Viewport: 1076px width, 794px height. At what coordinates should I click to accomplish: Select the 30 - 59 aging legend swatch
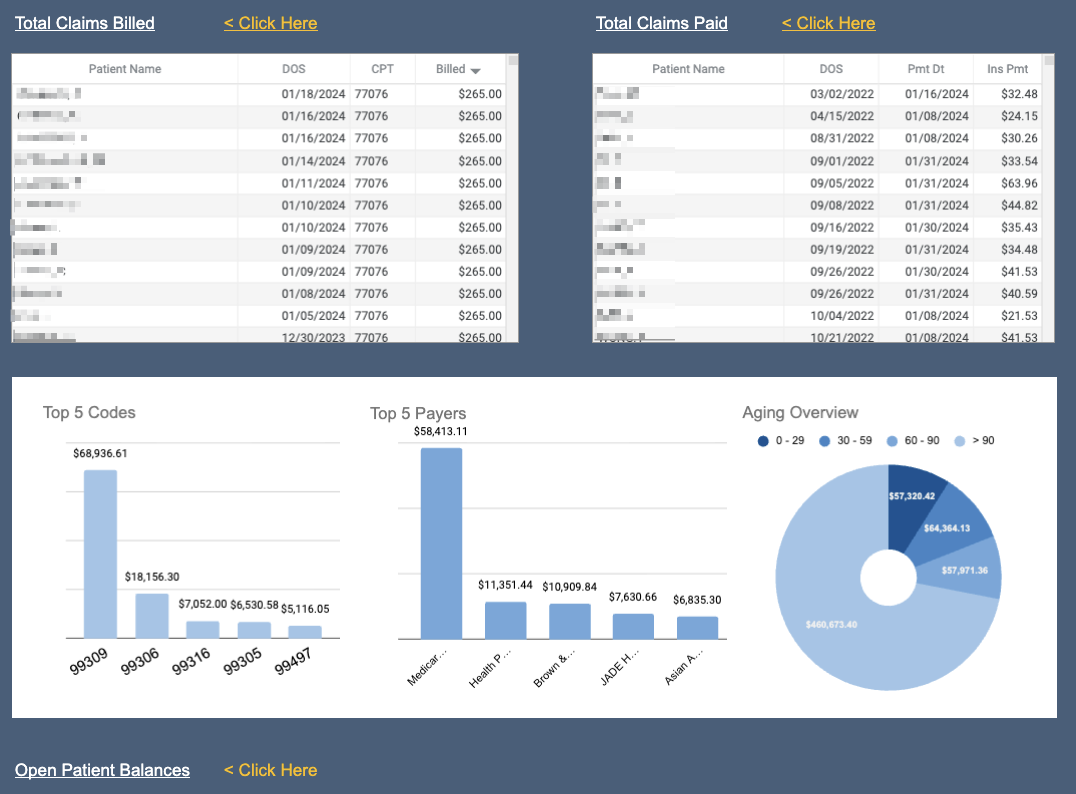click(x=825, y=441)
